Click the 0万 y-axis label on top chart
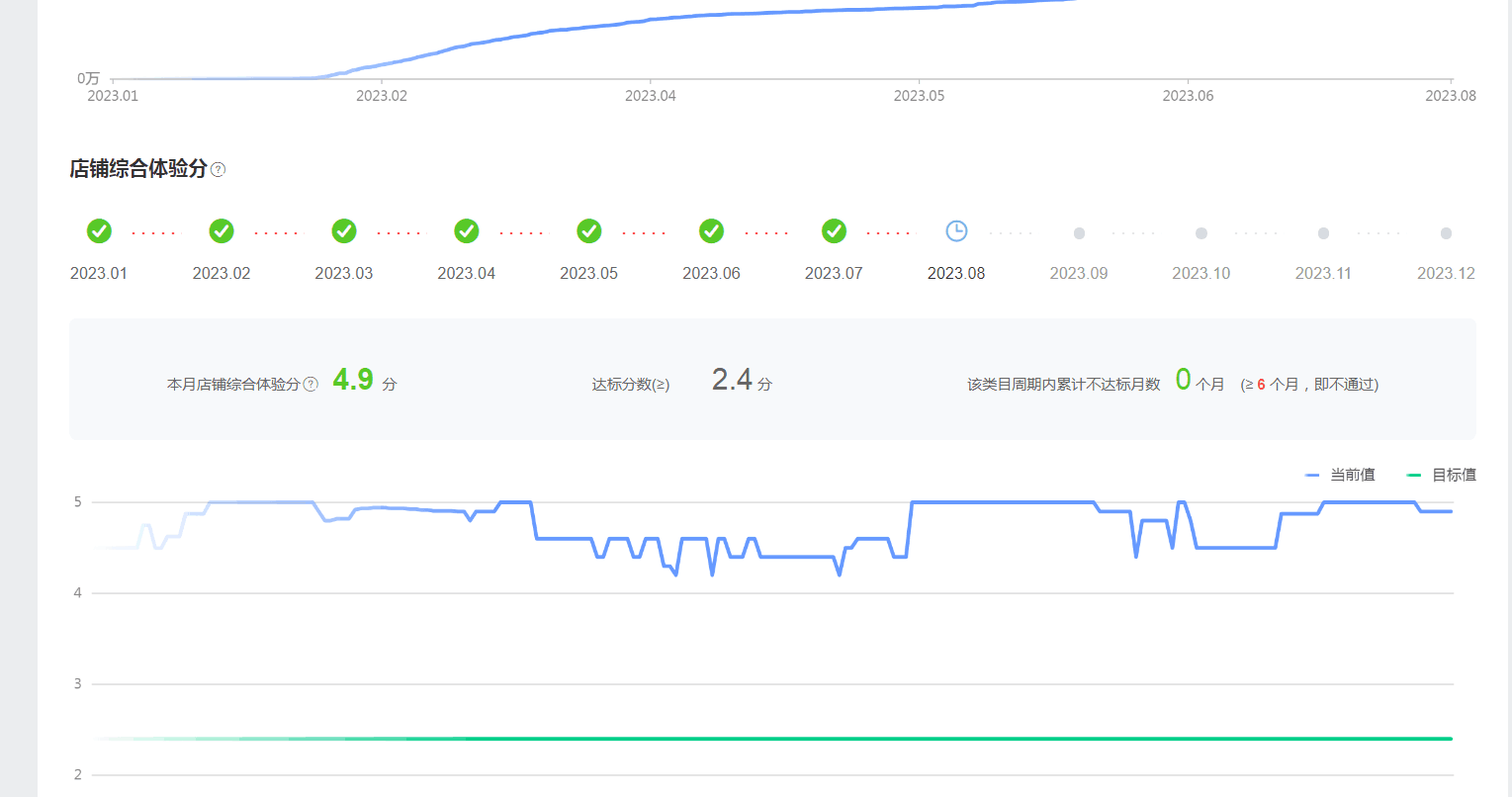1512x797 pixels. (89, 78)
